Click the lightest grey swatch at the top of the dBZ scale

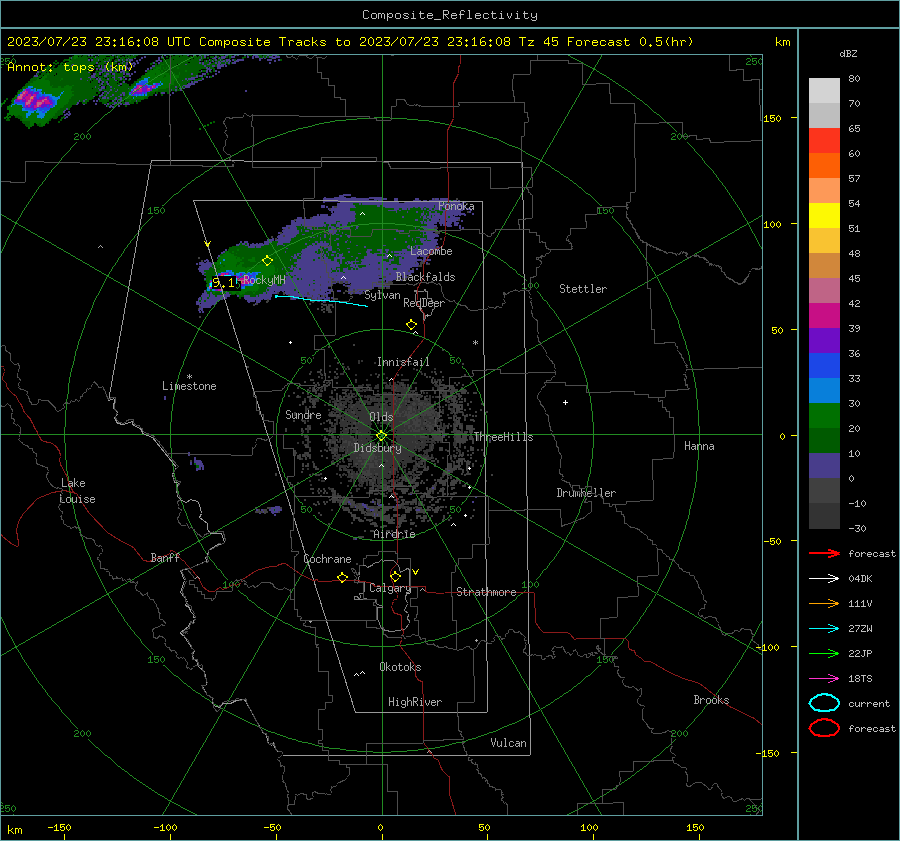[x=824, y=91]
